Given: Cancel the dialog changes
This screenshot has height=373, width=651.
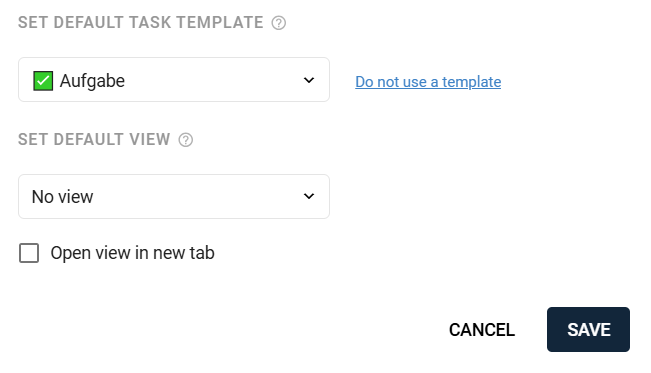Looking at the screenshot, I should (x=482, y=330).
